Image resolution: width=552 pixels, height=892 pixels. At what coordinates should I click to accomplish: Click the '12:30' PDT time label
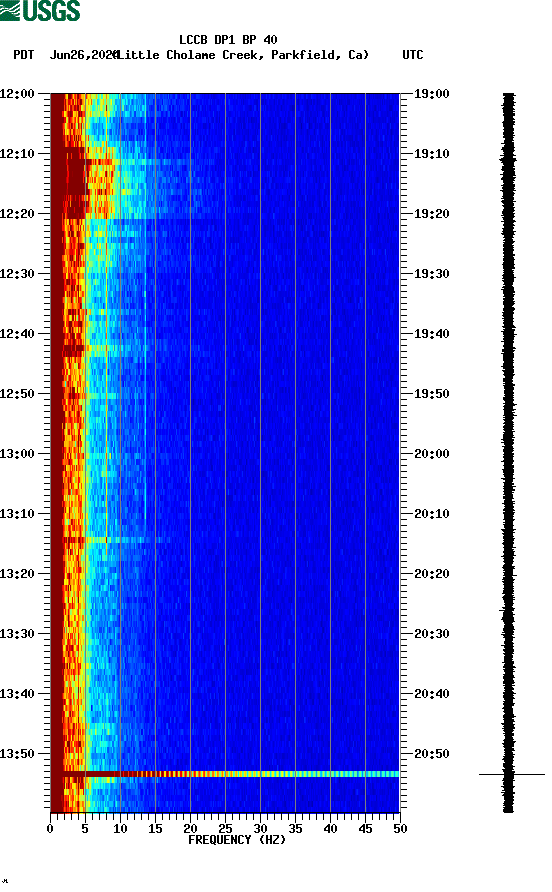[17, 274]
